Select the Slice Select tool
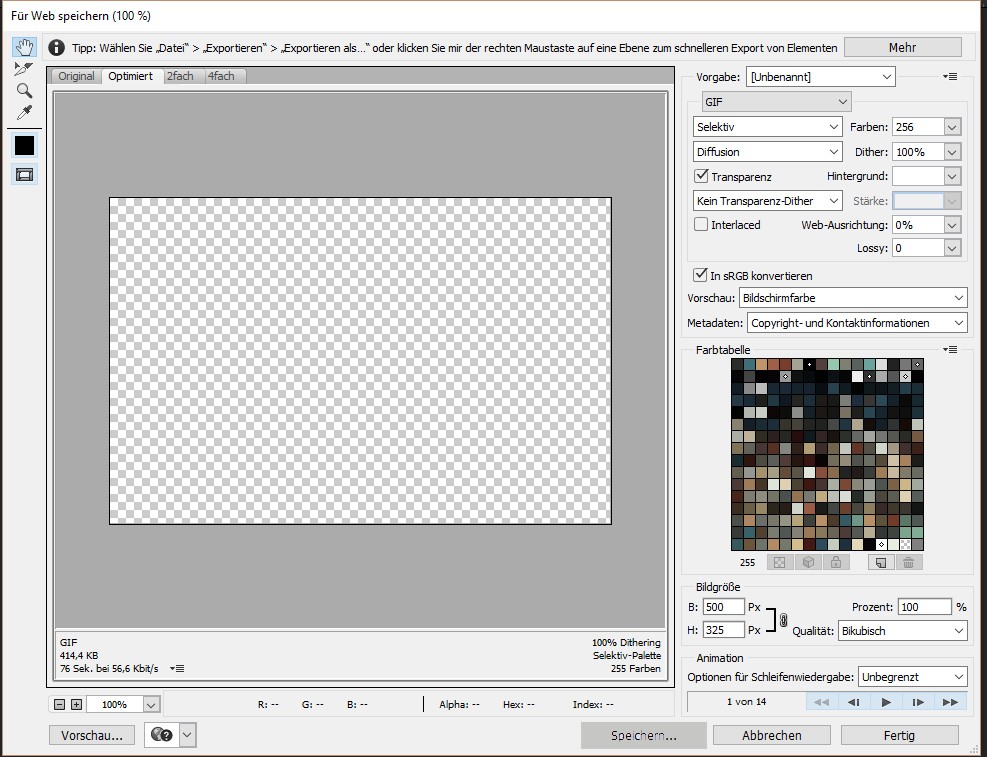This screenshot has width=987, height=757. click(x=24, y=68)
